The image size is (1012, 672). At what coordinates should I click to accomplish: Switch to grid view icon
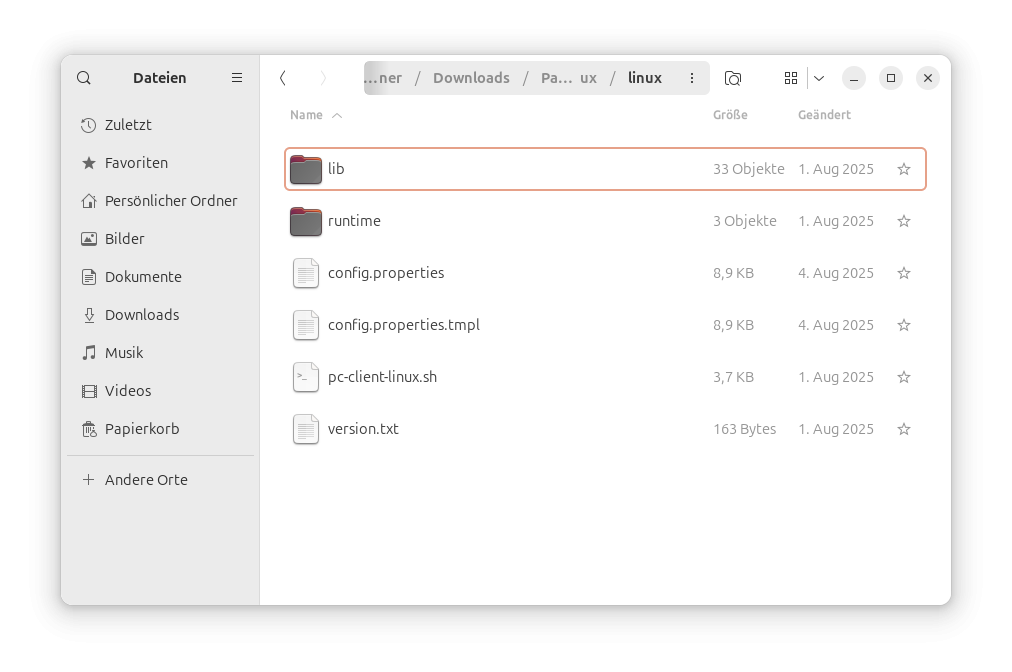(791, 78)
